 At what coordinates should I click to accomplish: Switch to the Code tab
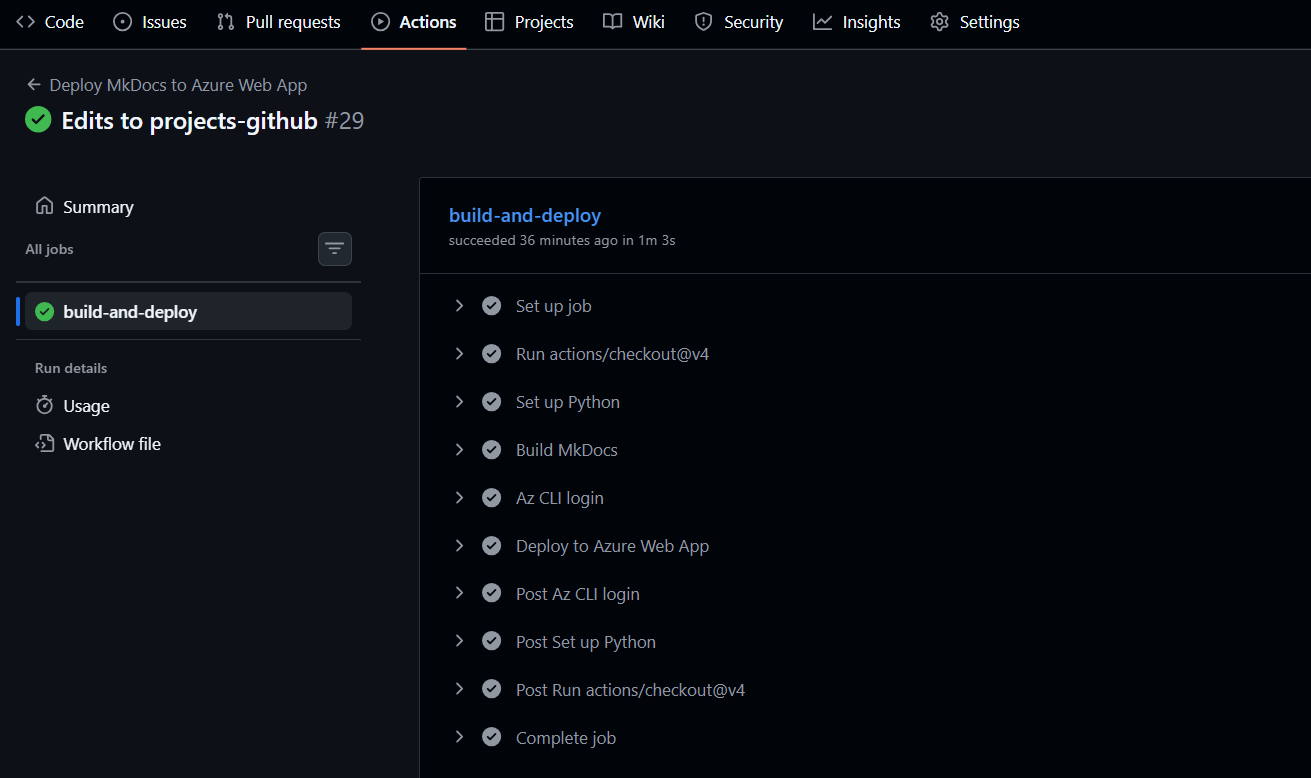pyautogui.click(x=50, y=22)
